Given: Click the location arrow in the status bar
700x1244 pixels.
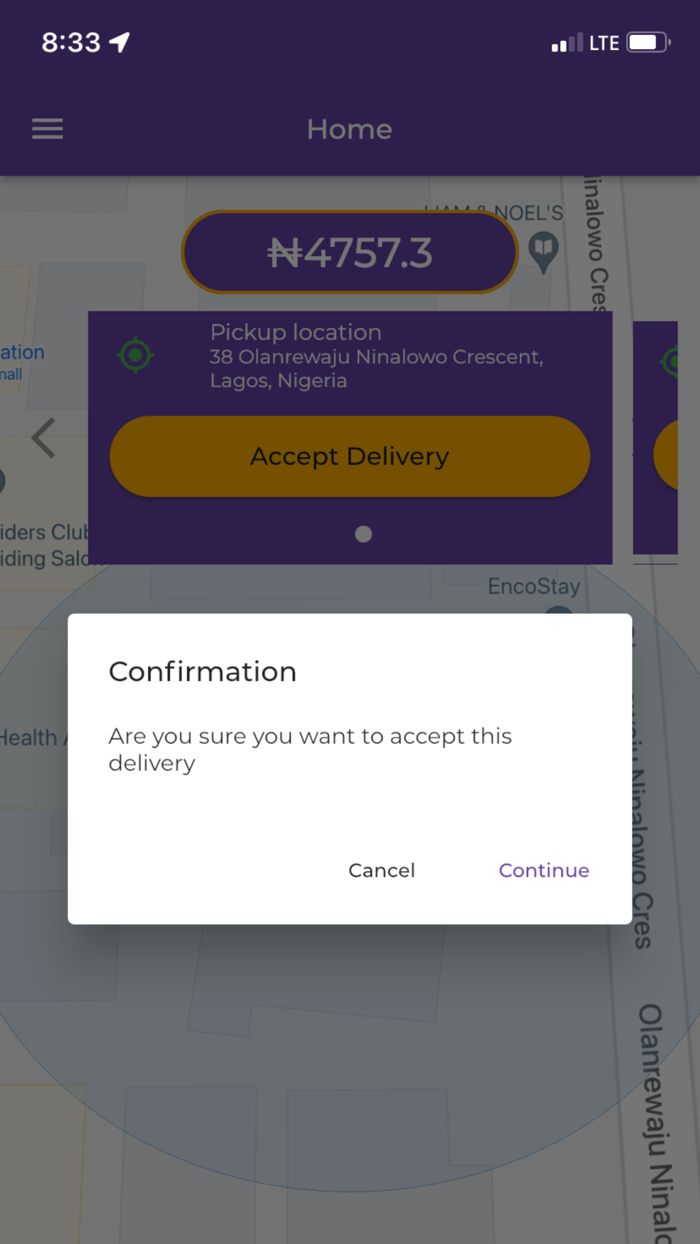Looking at the screenshot, I should 120,42.
